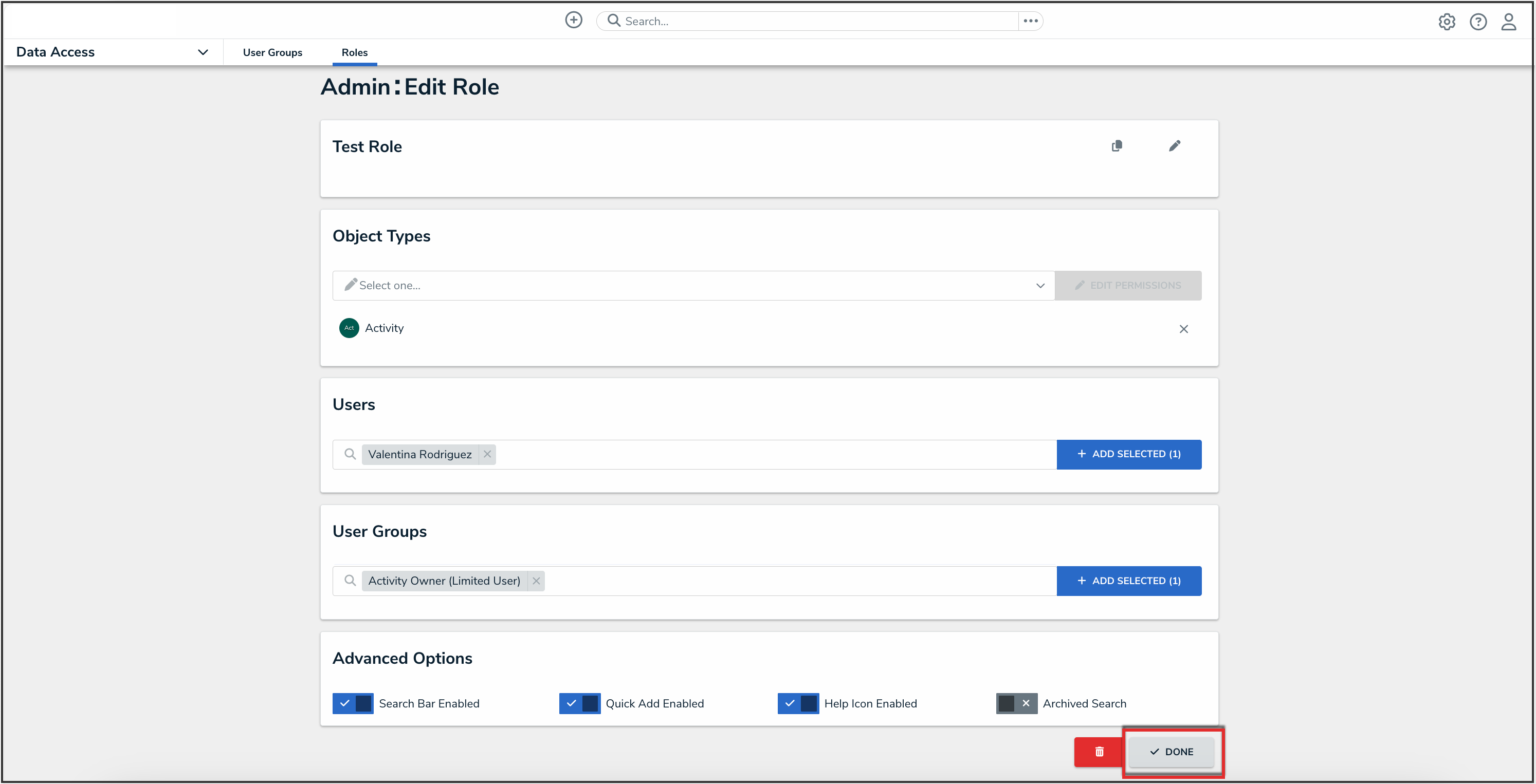Image resolution: width=1536 pixels, height=784 pixels.
Task: Toggle the Search Bar Enabled switch
Action: (353, 703)
